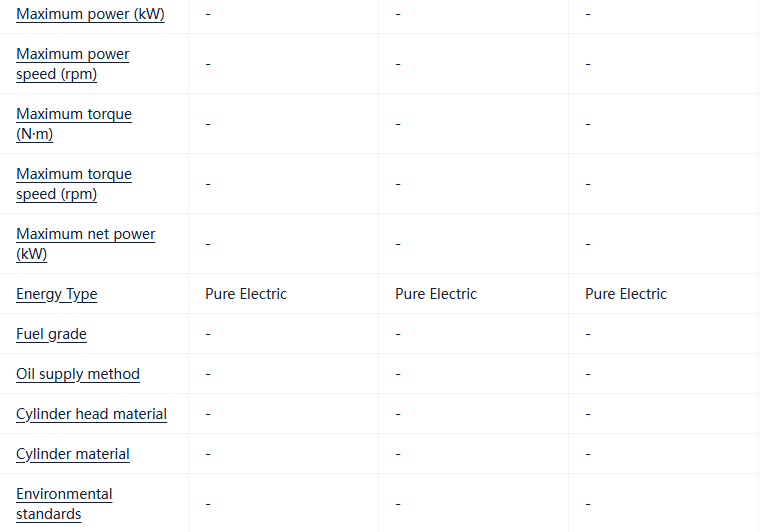This screenshot has height=532, width=762.
Task: Click the Maximum torque speed (rpm) link
Action: pyautogui.click(x=73, y=184)
